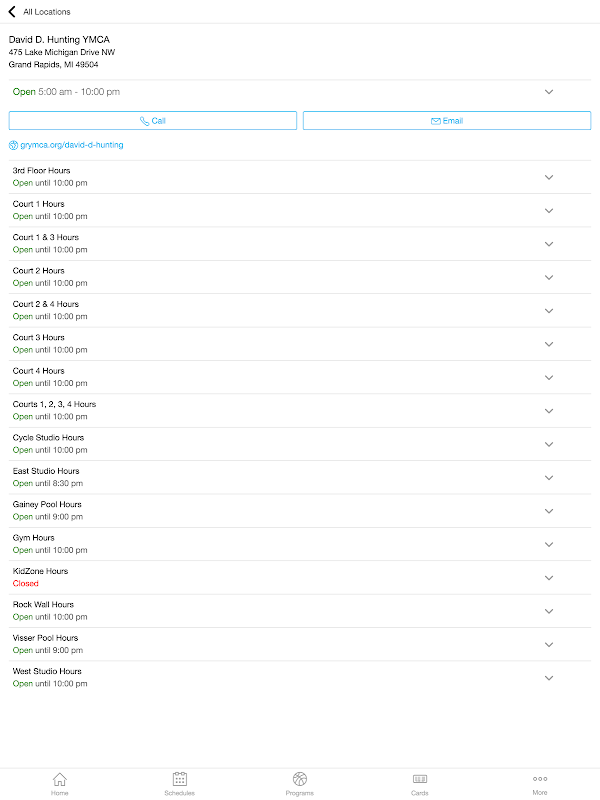Click Open until 9:00 pm under Gainey Pool
Image resolution: width=600 pixels, height=800 pixels.
(48, 517)
